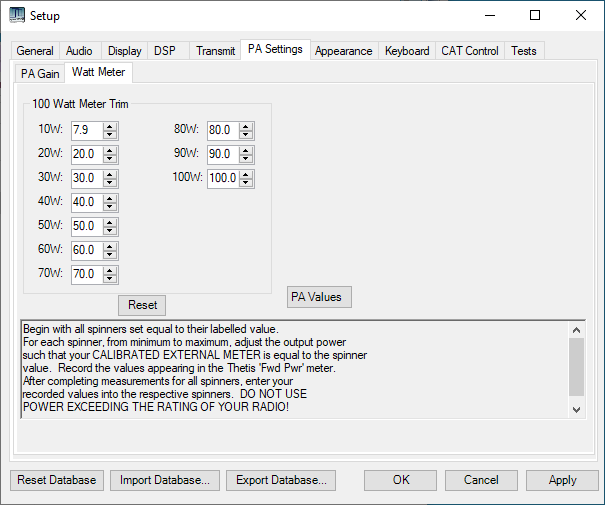
Task: Decrease the 80W trim value
Action: pos(246,135)
